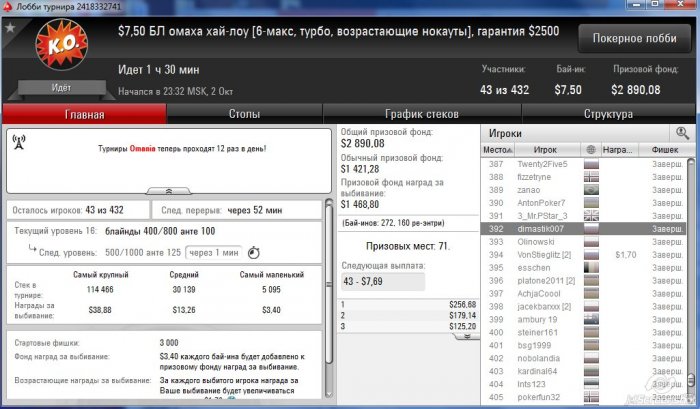The image size is (700, 409).
Task: Click the flag icon of esschen
Action: coord(591,267)
